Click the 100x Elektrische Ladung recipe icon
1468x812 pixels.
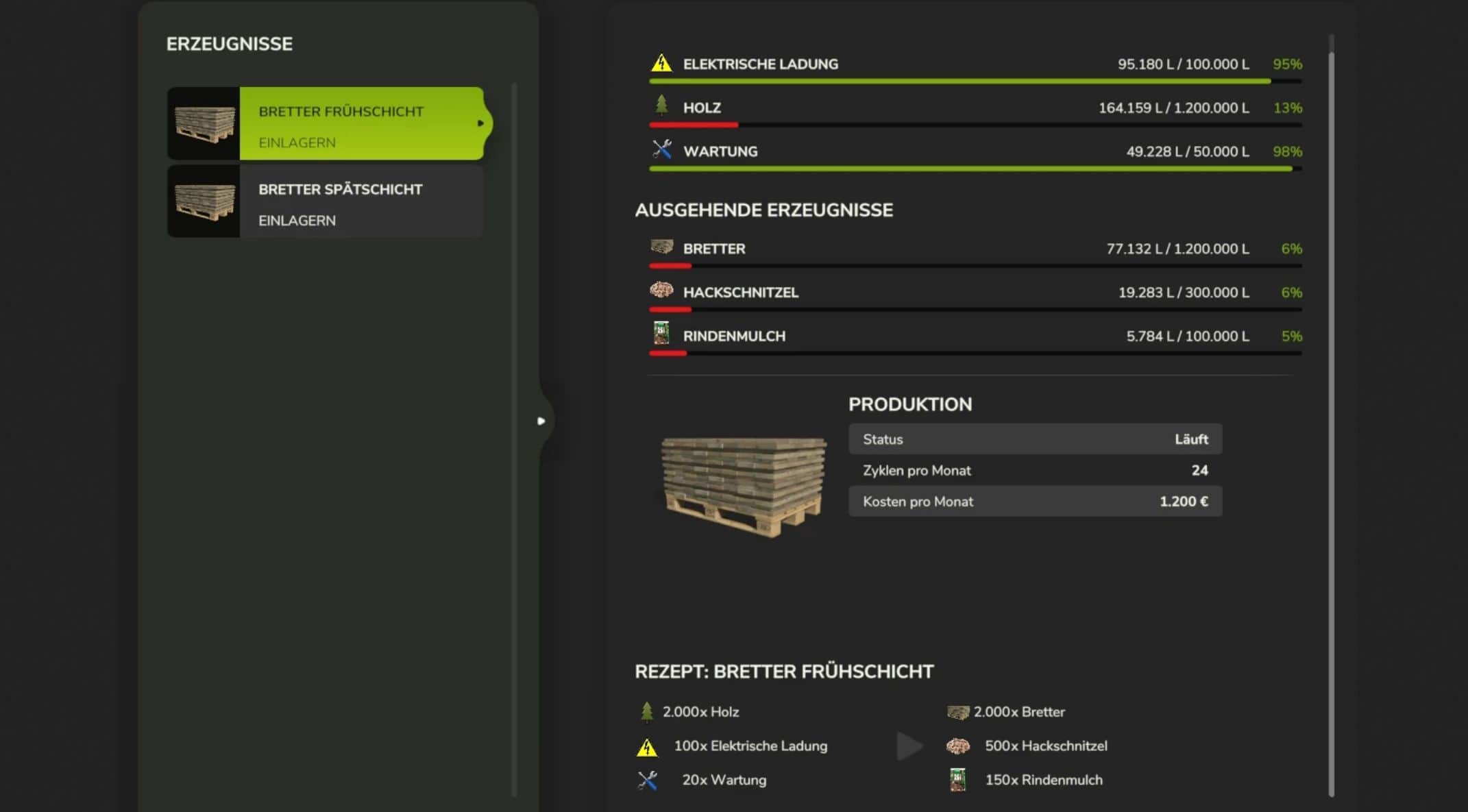pos(646,747)
